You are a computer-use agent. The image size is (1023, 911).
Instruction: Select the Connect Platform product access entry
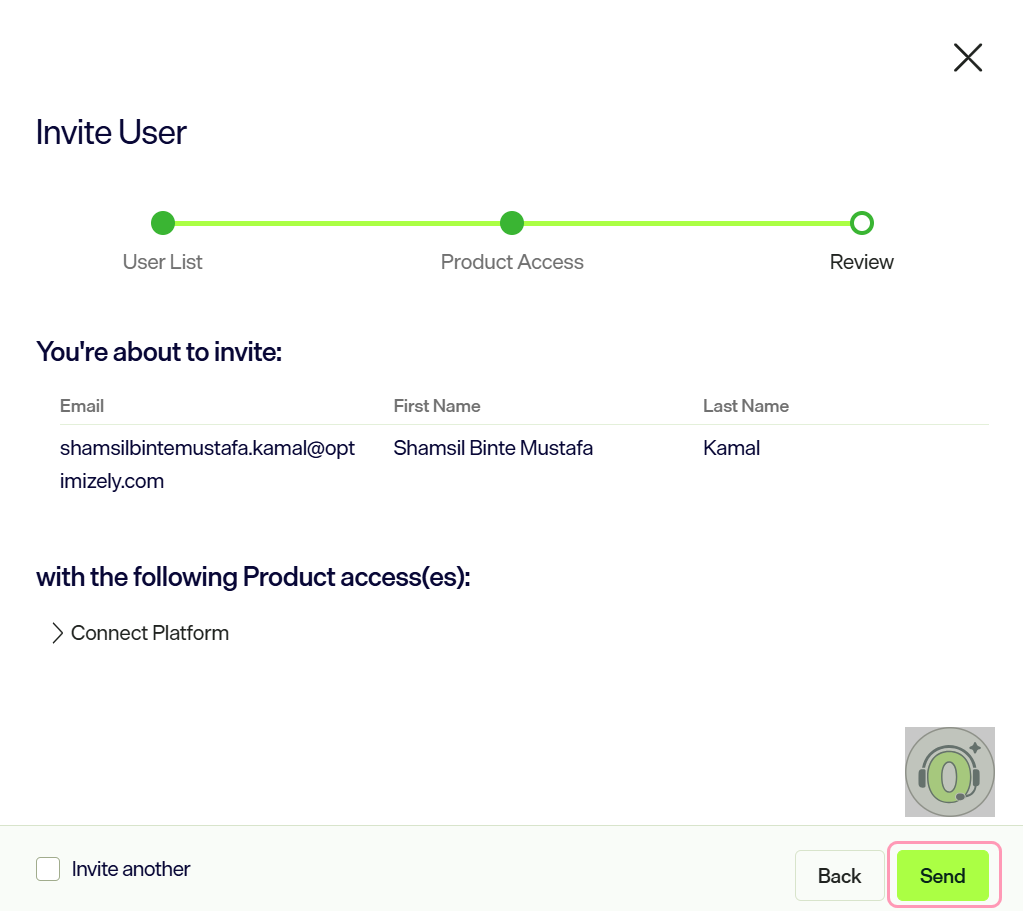(149, 633)
